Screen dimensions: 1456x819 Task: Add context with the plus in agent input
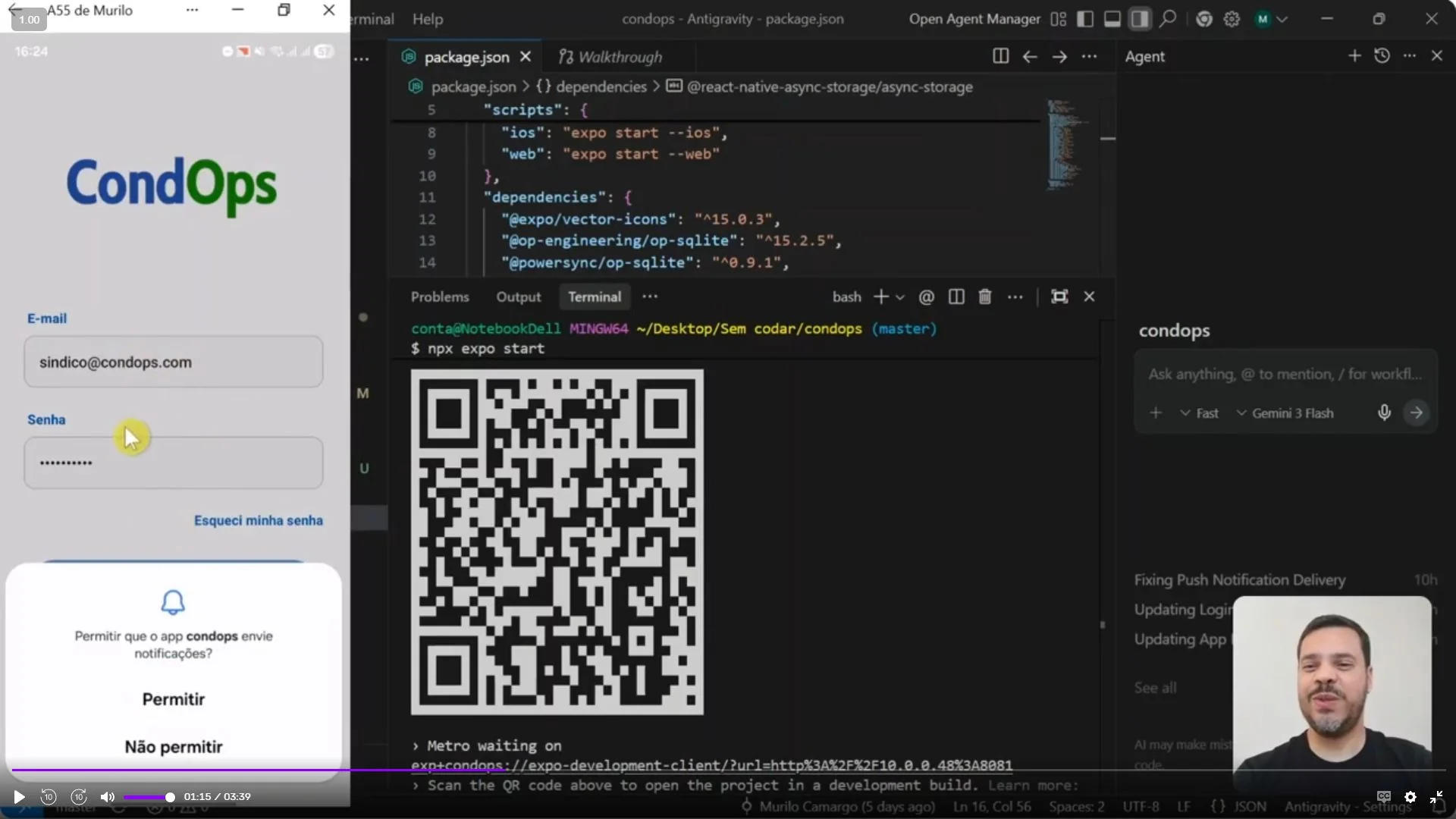[1156, 413]
